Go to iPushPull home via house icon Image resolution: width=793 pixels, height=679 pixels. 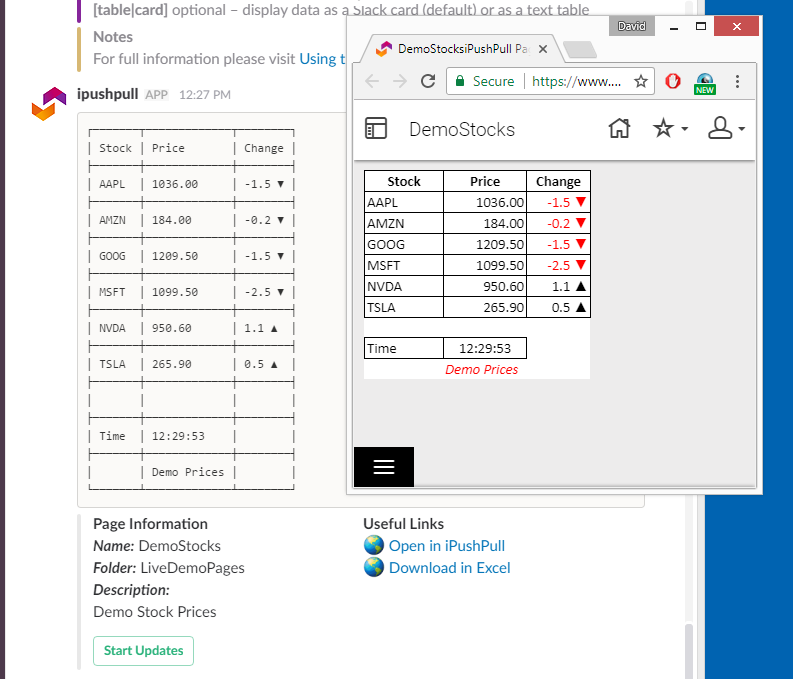619,128
